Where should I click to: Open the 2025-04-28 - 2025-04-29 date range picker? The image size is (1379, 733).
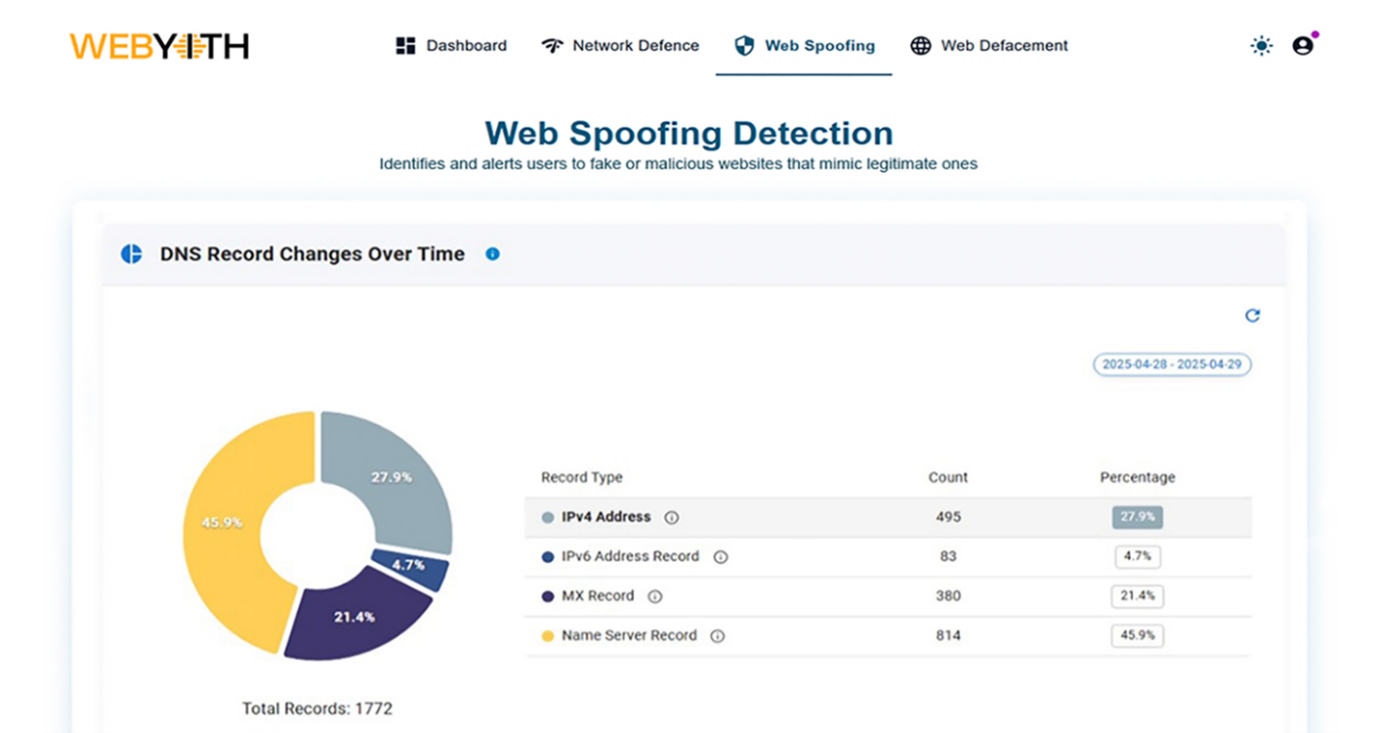[x=1171, y=365]
